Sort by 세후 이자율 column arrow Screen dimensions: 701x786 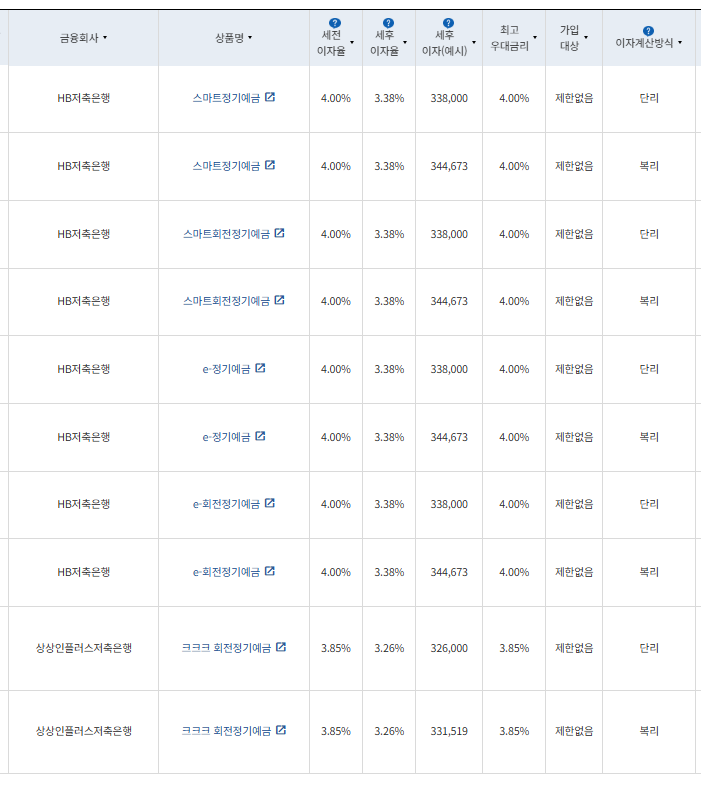click(405, 43)
